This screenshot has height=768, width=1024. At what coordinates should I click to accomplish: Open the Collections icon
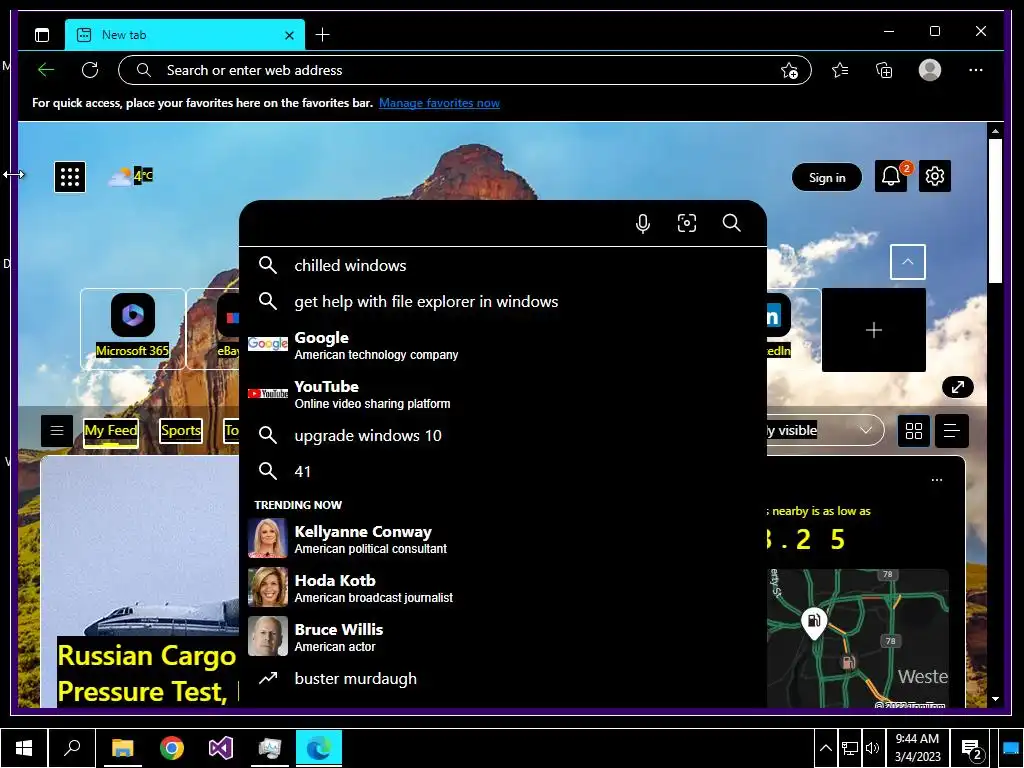884,70
